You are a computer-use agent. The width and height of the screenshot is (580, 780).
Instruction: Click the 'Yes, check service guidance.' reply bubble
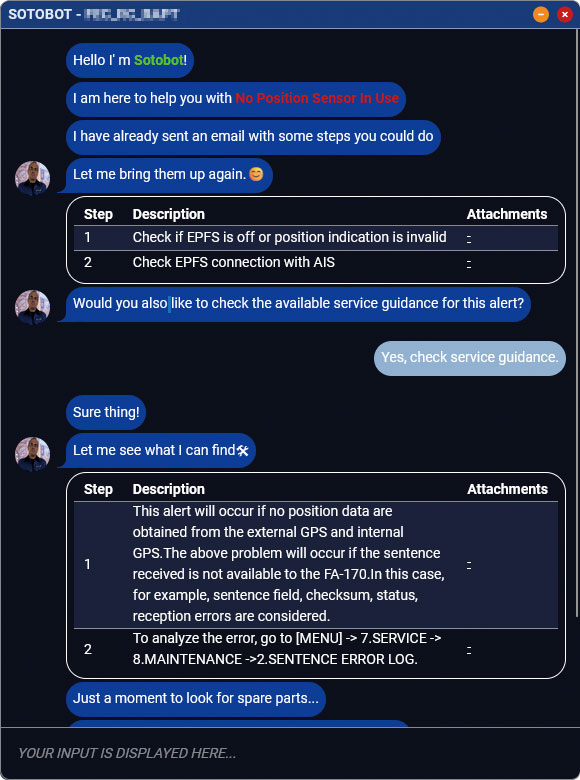pyautogui.click(x=470, y=358)
